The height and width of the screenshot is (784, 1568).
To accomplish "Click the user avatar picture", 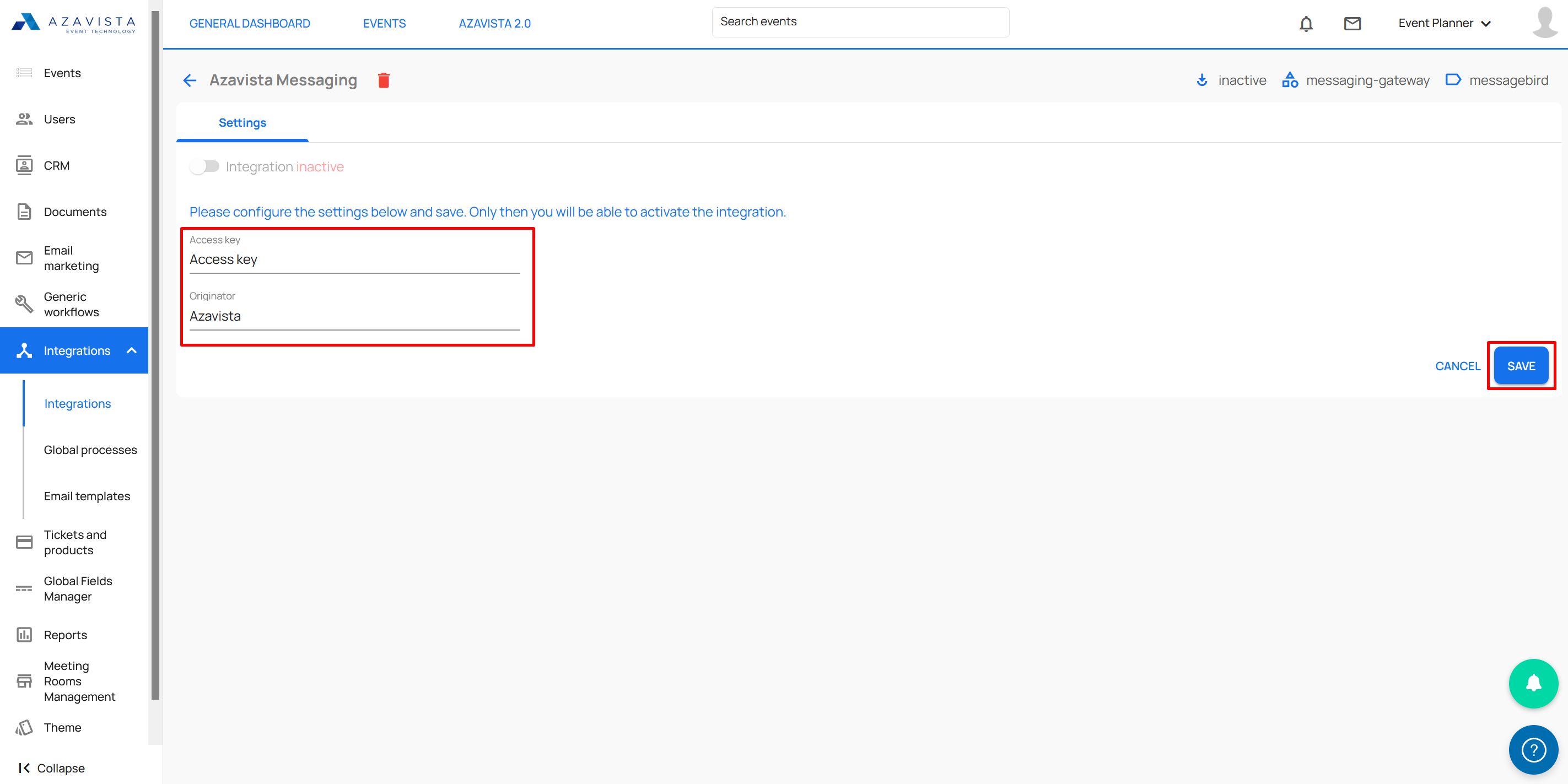I will point(1545,23).
